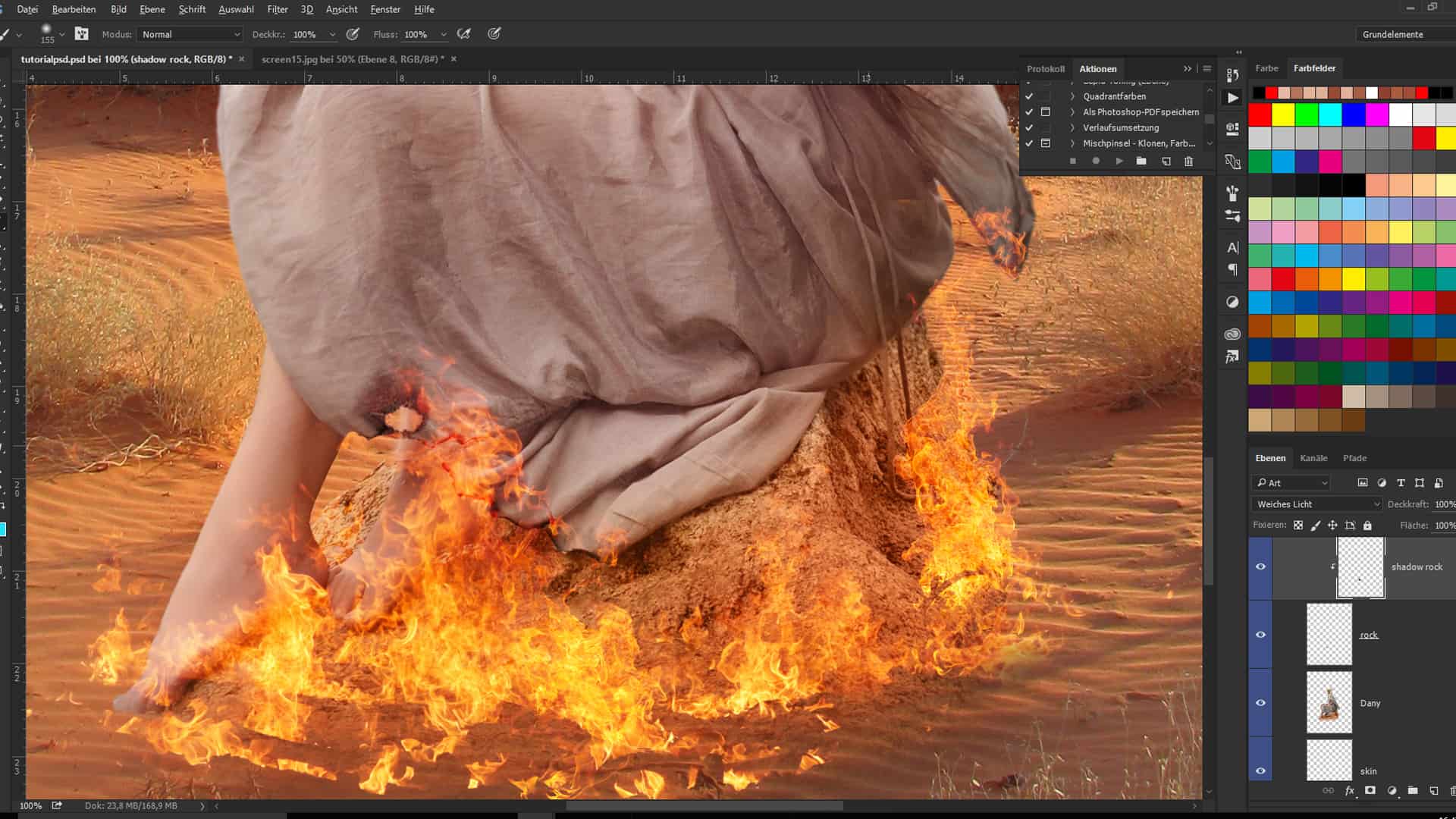Open the layer filter type Art dropdown
This screenshot has width=1456, height=819.
point(1292,483)
